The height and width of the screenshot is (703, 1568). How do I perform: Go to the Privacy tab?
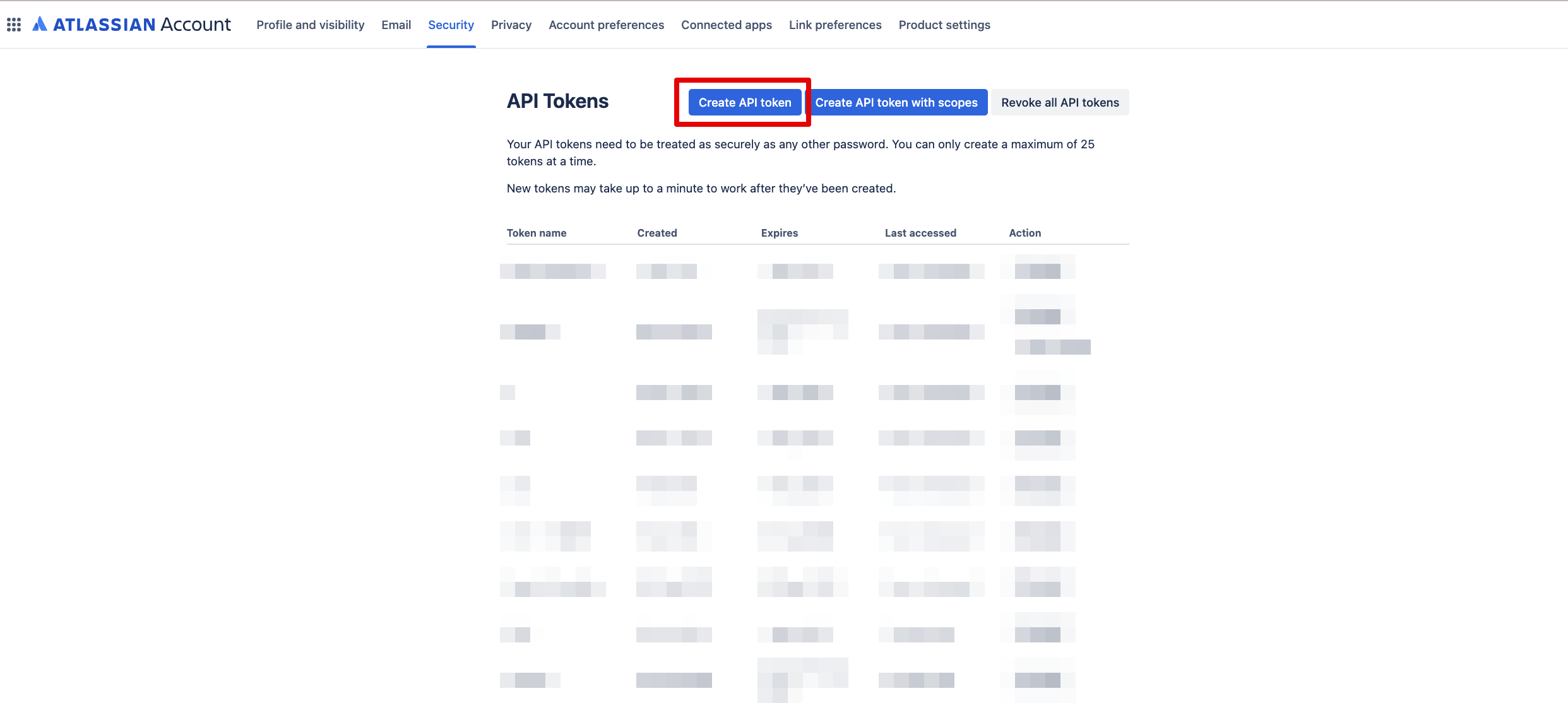pyautogui.click(x=511, y=25)
